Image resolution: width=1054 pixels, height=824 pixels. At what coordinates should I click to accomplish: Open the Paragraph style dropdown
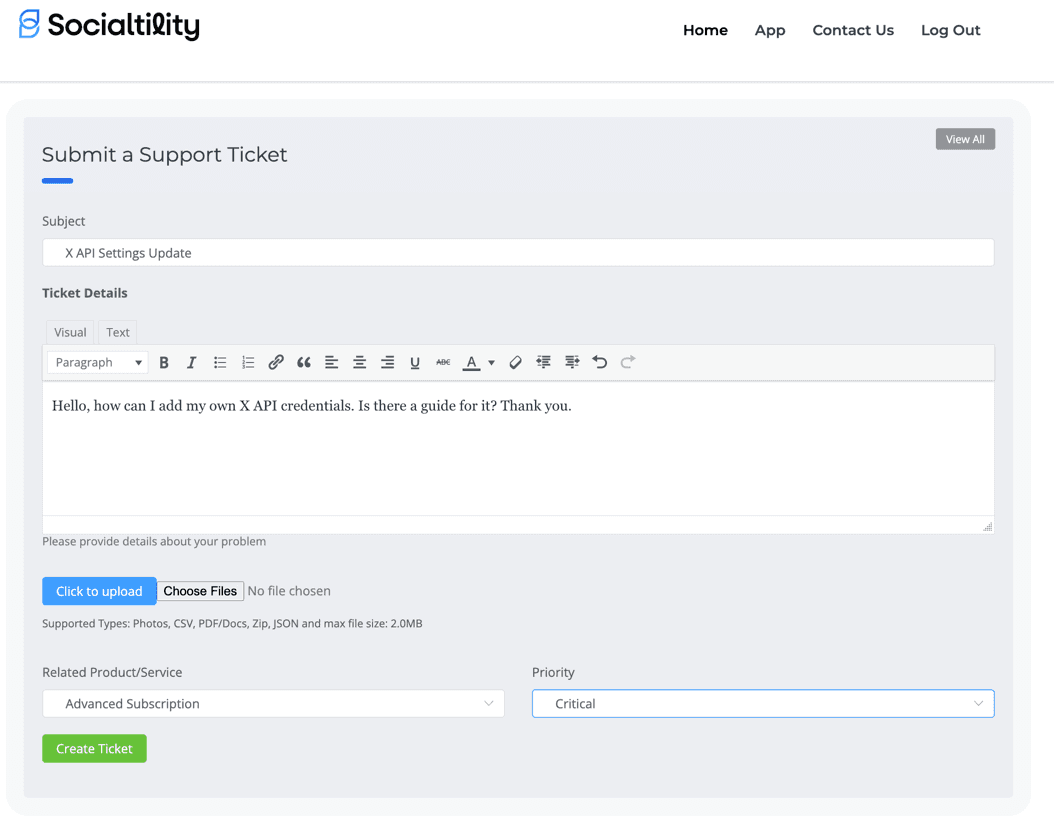pyautogui.click(x=96, y=362)
